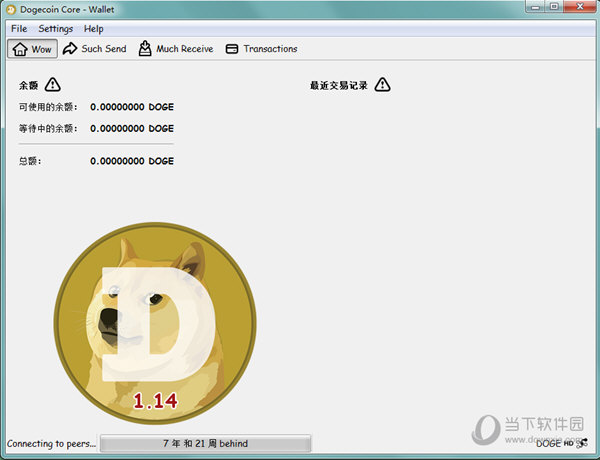Screen dimensions: 600x460
Task: Click the DOGE unit selector in status bar
Action: point(548,443)
